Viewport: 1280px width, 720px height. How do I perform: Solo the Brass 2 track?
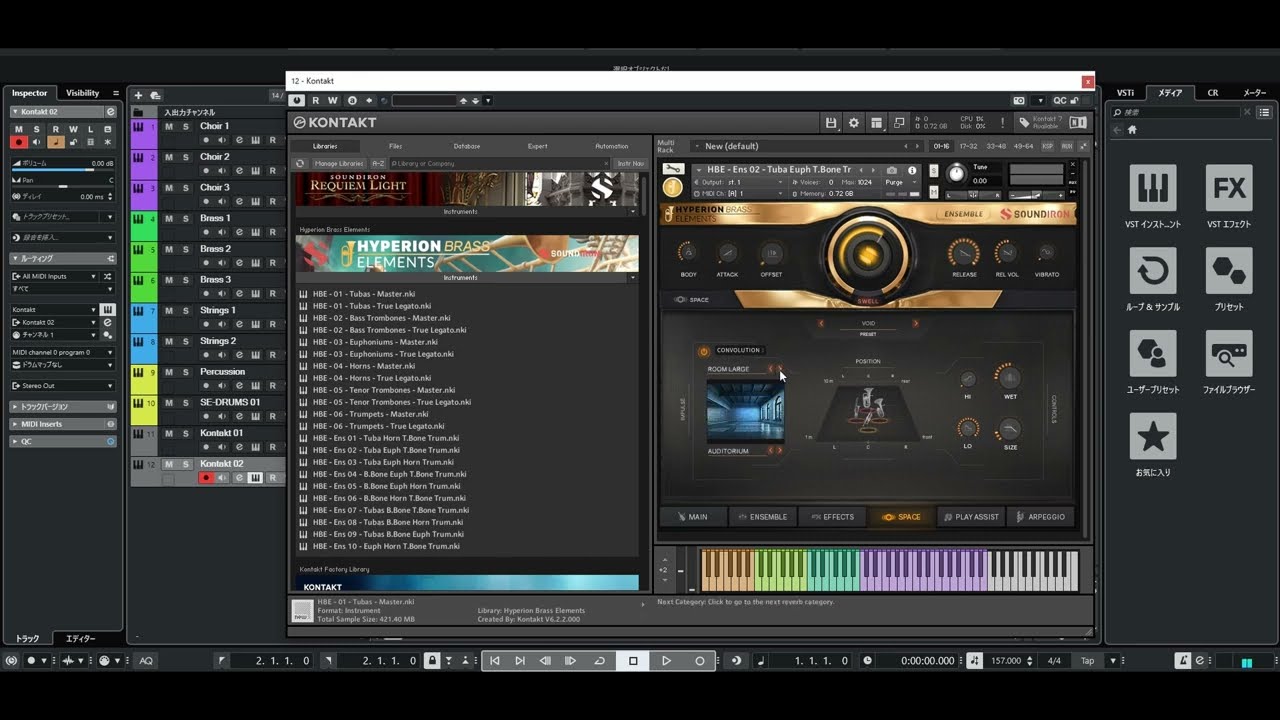click(185, 249)
